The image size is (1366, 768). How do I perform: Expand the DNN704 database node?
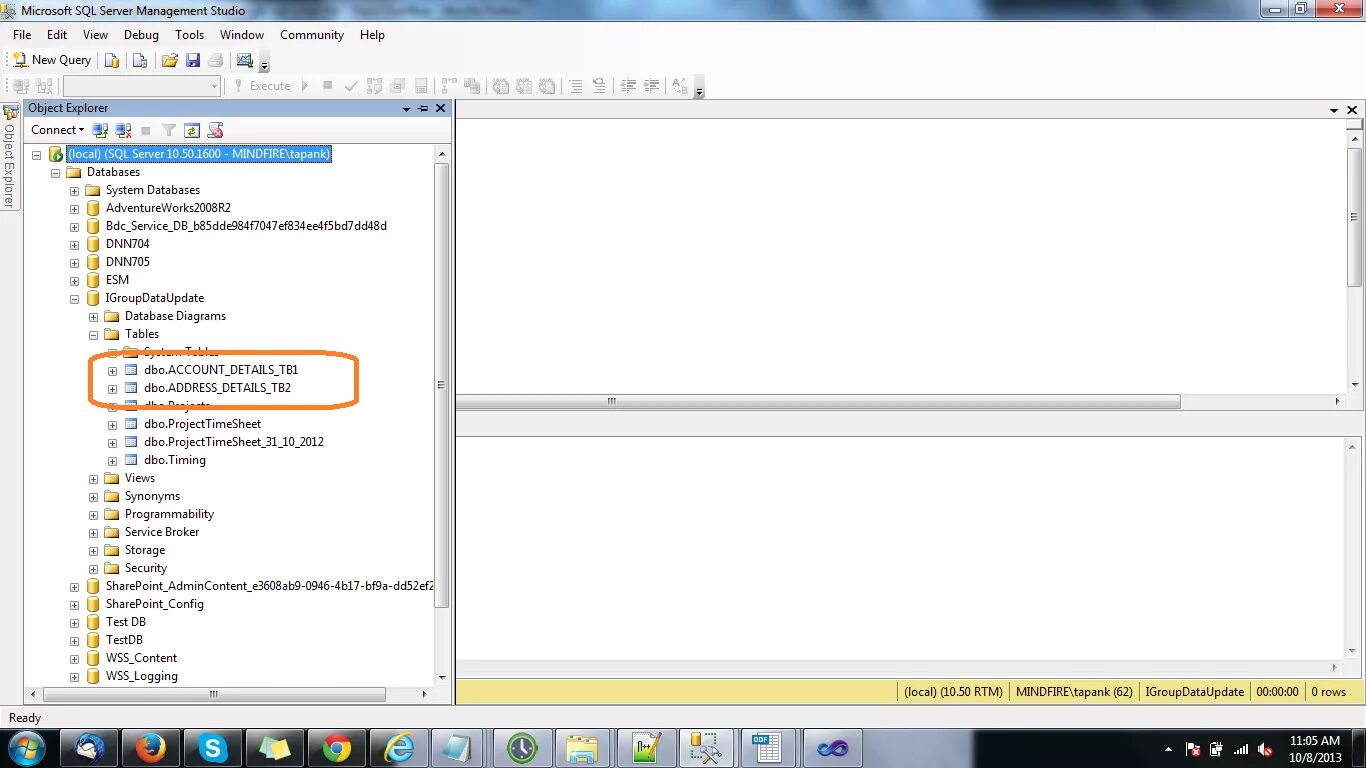coord(74,245)
